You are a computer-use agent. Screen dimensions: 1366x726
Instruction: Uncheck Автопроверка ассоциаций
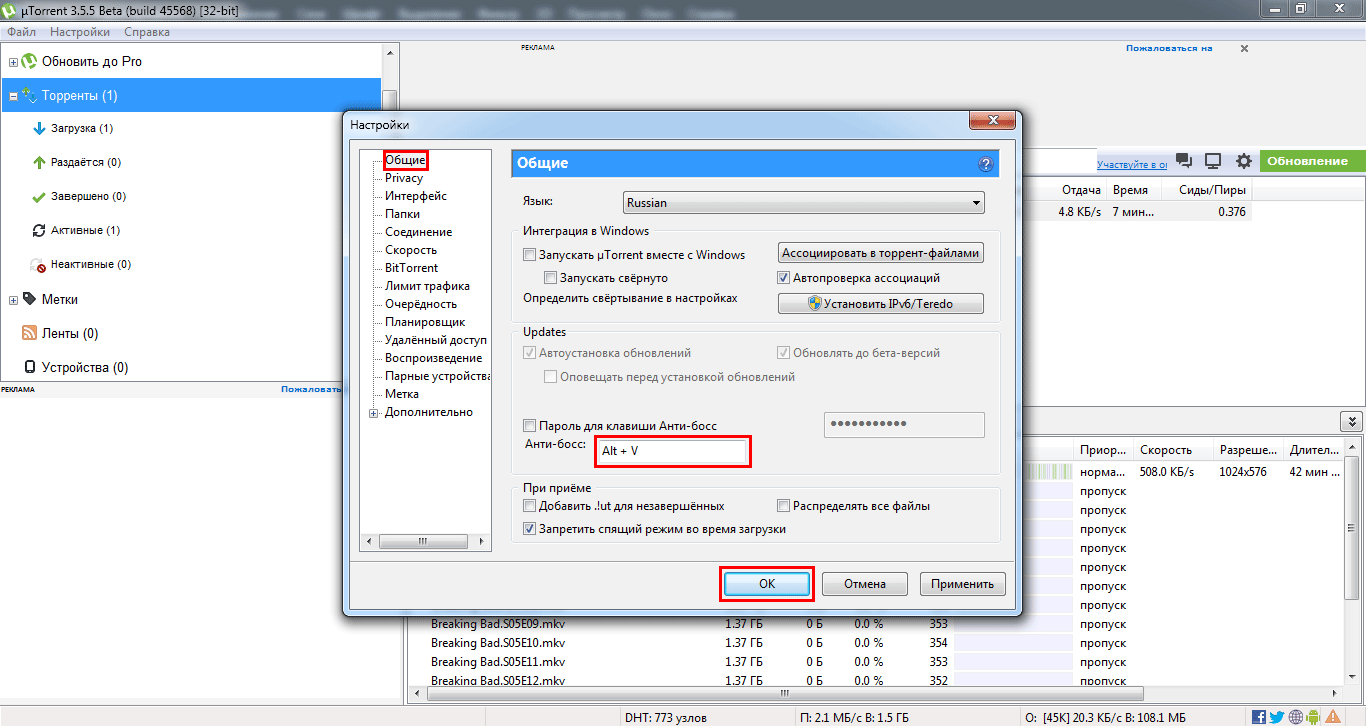tap(784, 278)
